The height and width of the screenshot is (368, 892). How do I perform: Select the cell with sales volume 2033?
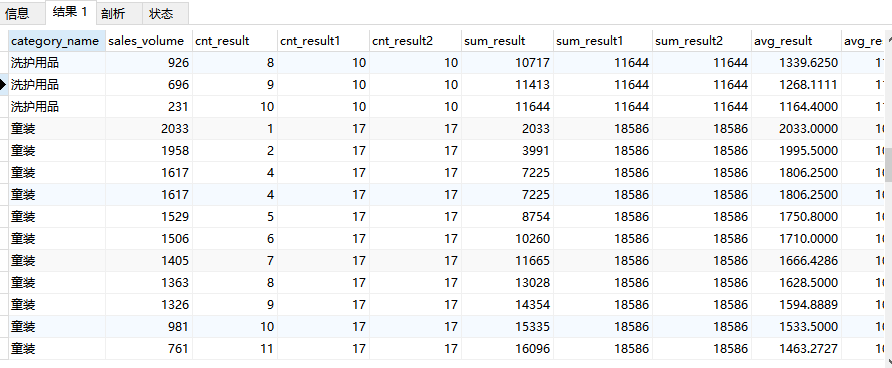coord(148,129)
